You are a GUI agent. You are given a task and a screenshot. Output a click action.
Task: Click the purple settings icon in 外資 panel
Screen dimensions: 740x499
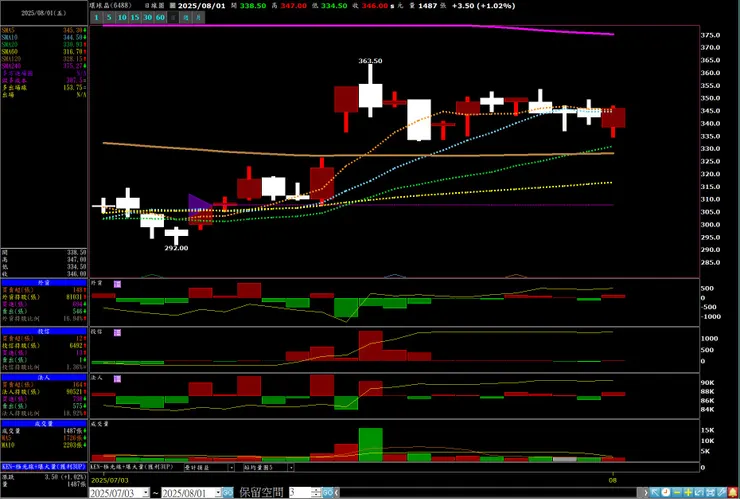coord(117,284)
